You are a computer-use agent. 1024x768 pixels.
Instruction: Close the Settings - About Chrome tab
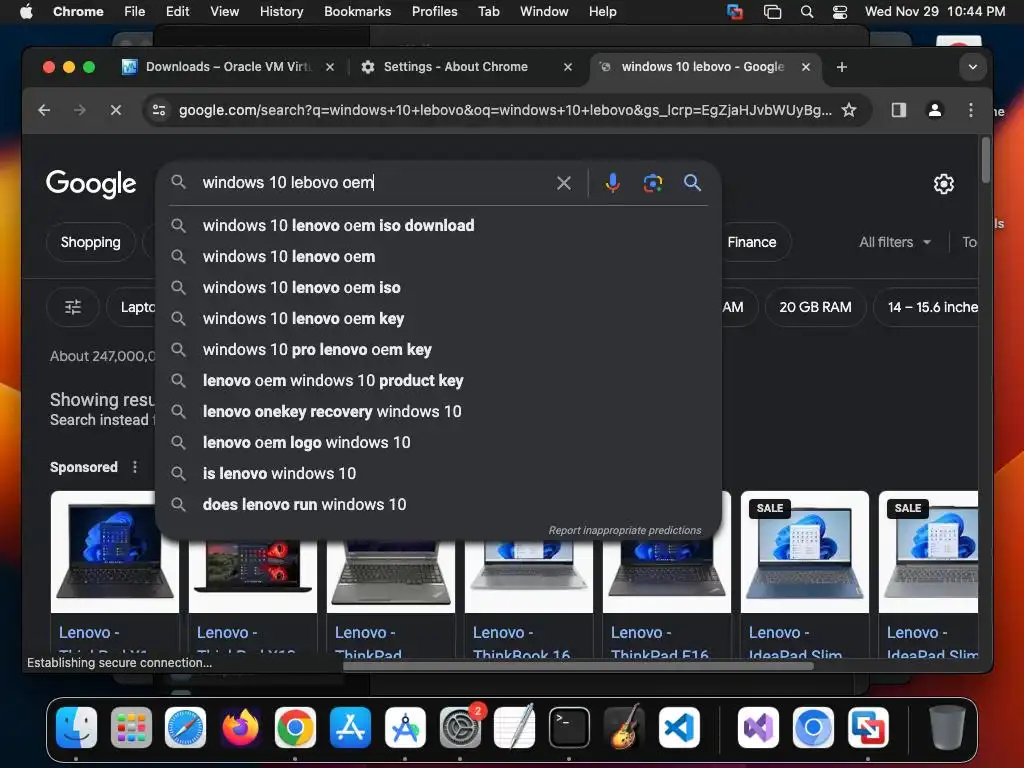(x=568, y=67)
